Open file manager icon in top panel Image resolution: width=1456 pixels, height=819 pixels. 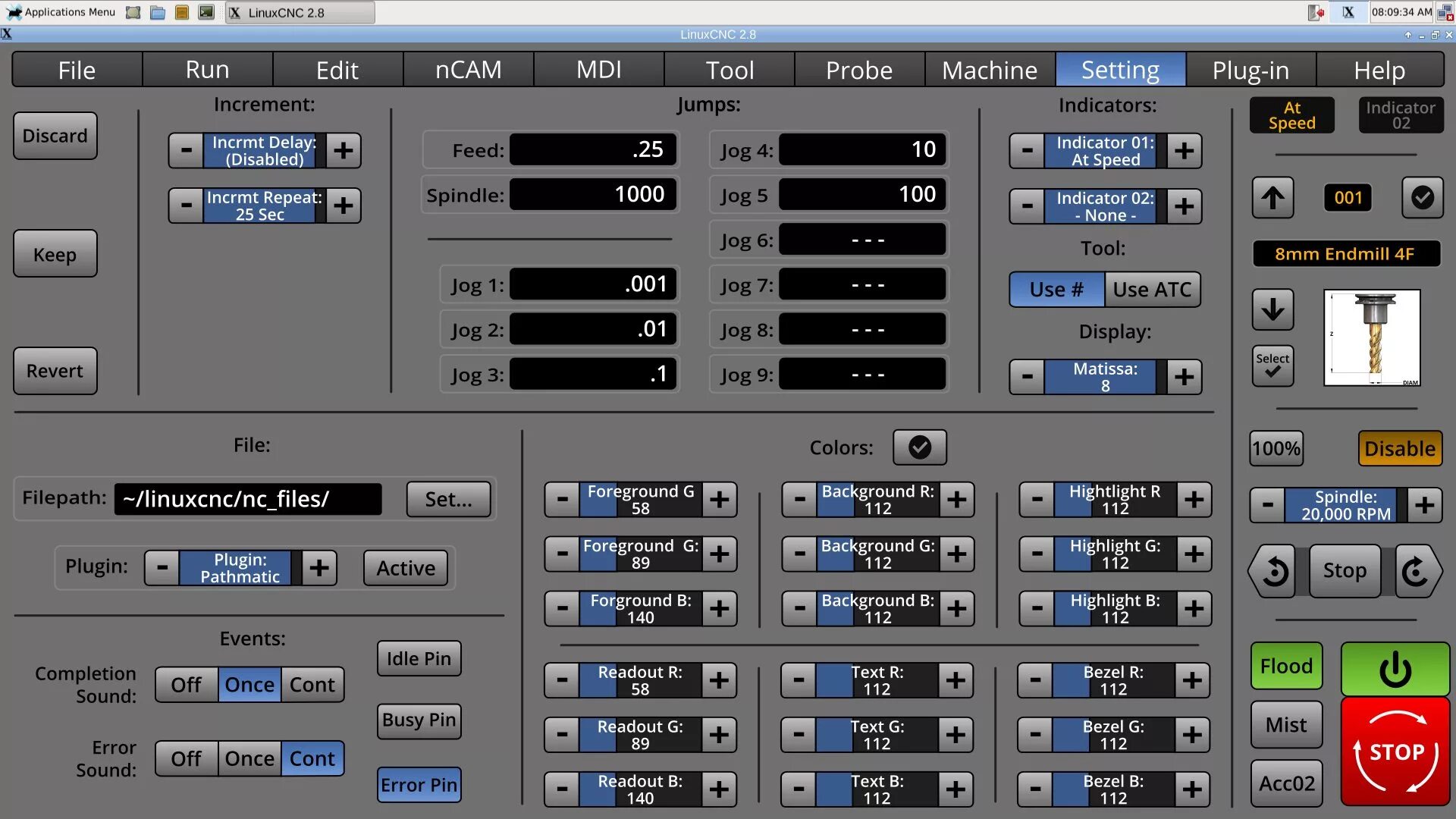tap(157, 12)
